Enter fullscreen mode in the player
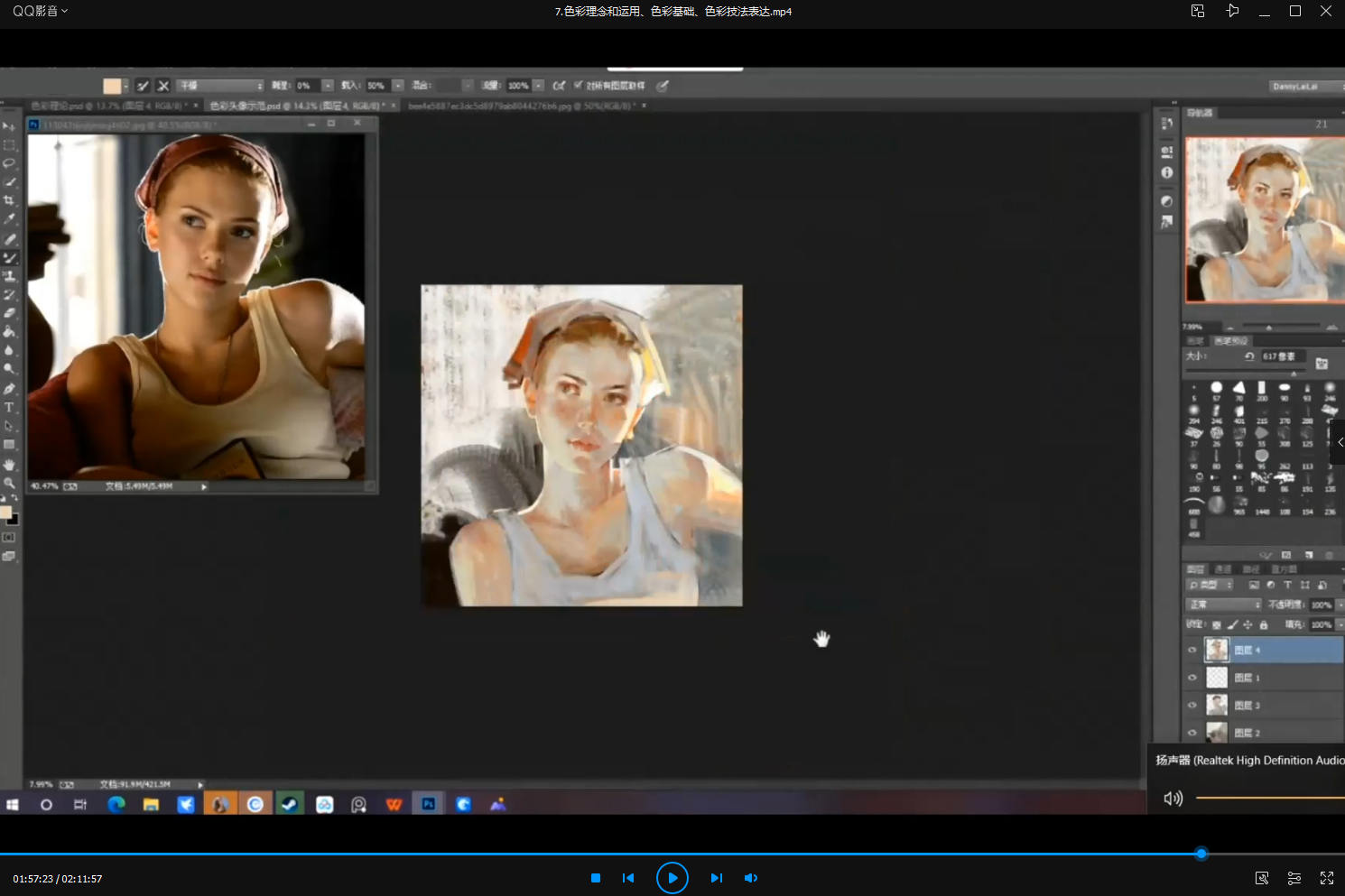The image size is (1345, 896). pos(1326,878)
